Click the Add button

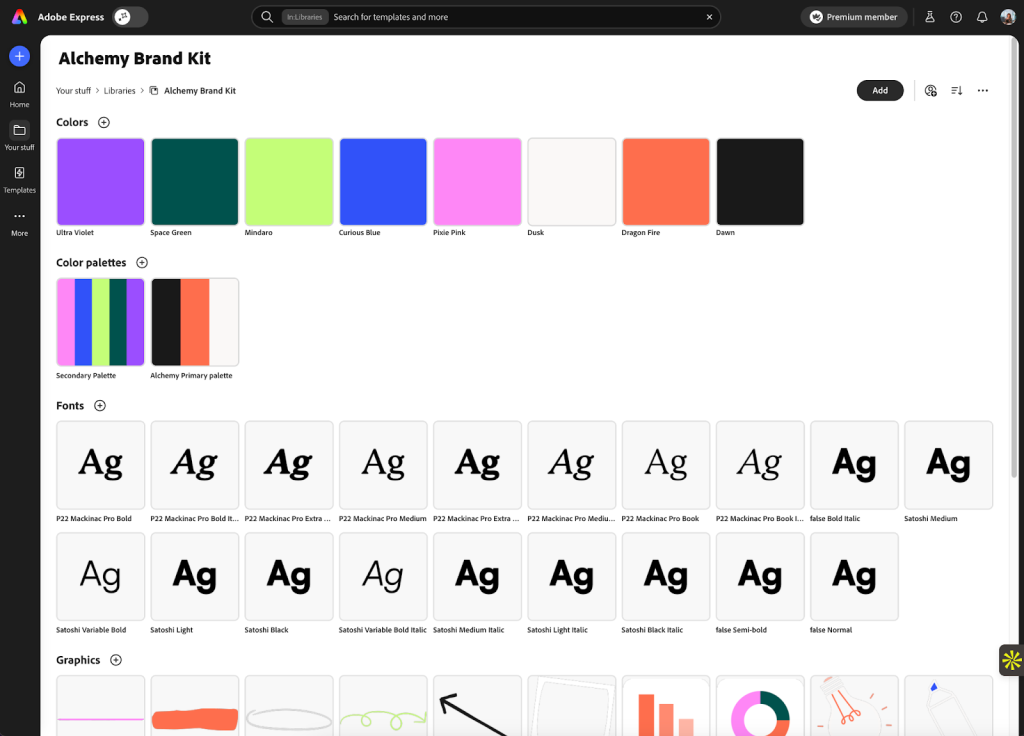[x=880, y=91]
